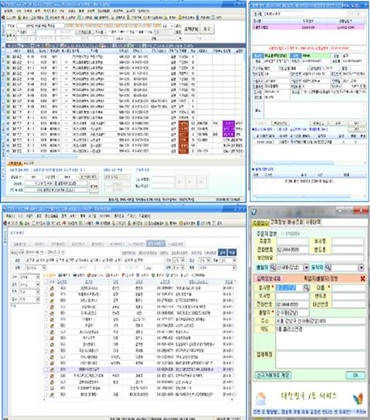Click the magnifier icon next to the highlighted company name
This screenshot has height=420, width=370.
(x=306, y=288)
